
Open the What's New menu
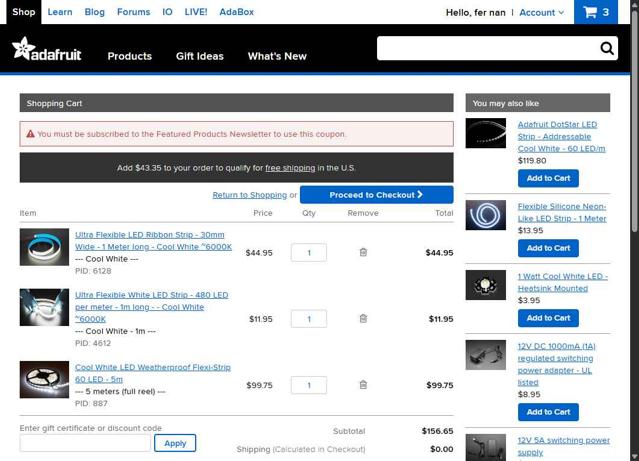[277, 56]
